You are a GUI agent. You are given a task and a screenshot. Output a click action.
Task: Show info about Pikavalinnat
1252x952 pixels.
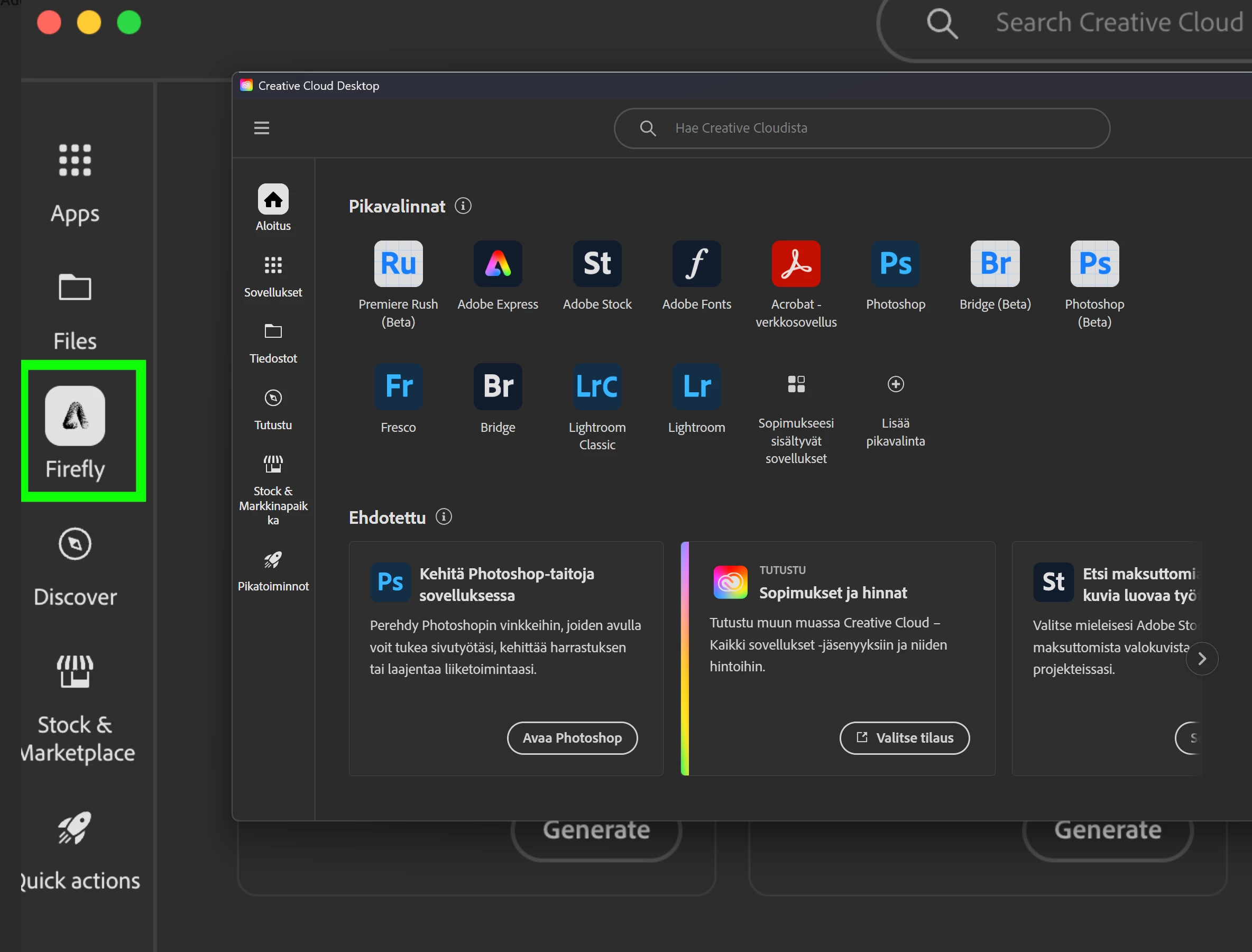click(x=463, y=206)
